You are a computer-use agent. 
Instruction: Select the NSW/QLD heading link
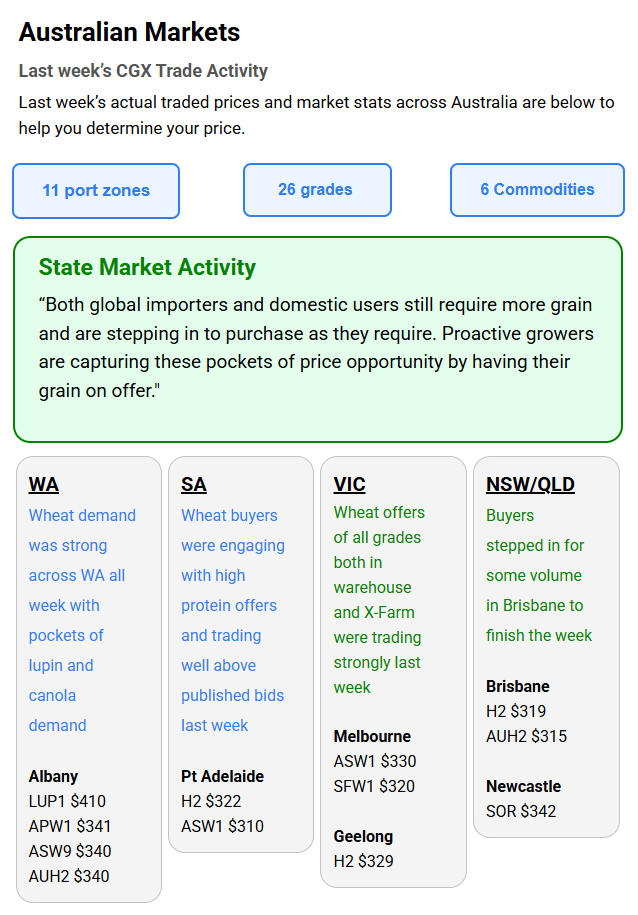click(530, 485)
